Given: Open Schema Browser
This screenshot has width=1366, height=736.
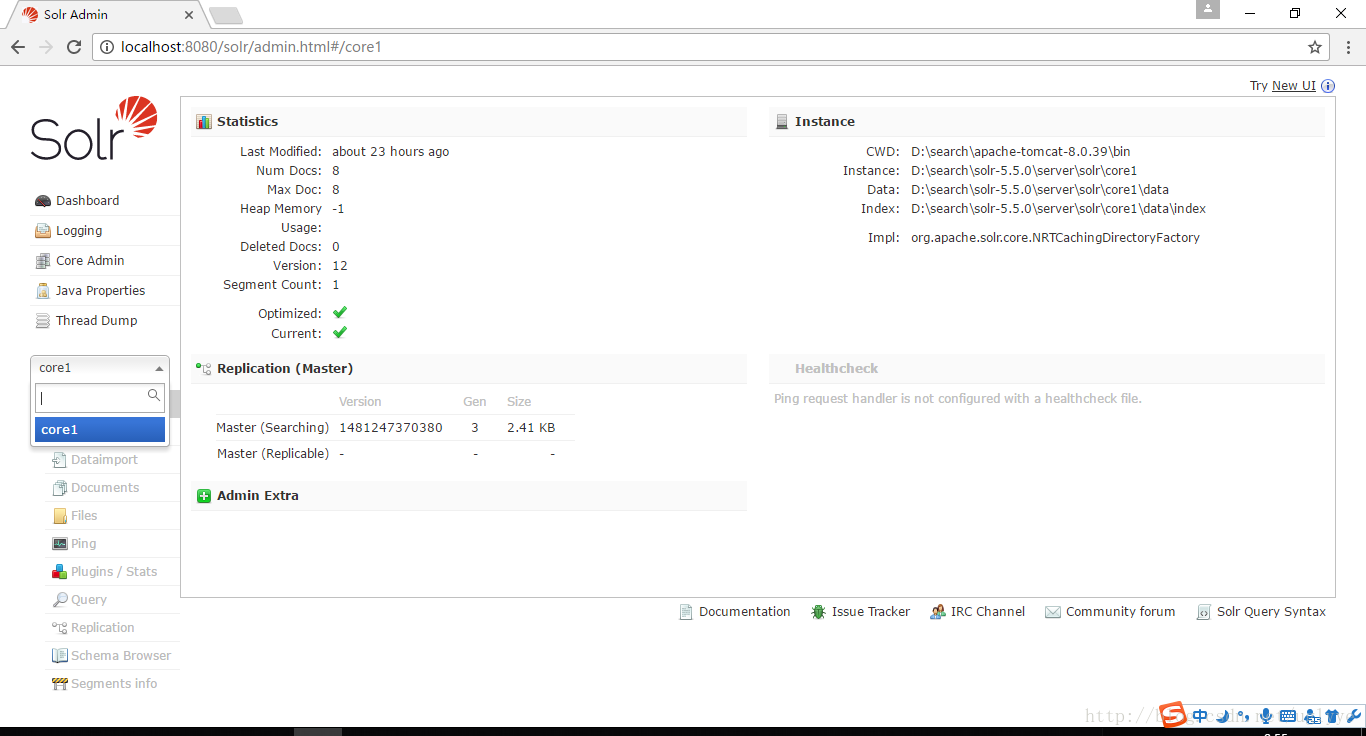Looking at the screenshot, I should [x=112, y=656].
